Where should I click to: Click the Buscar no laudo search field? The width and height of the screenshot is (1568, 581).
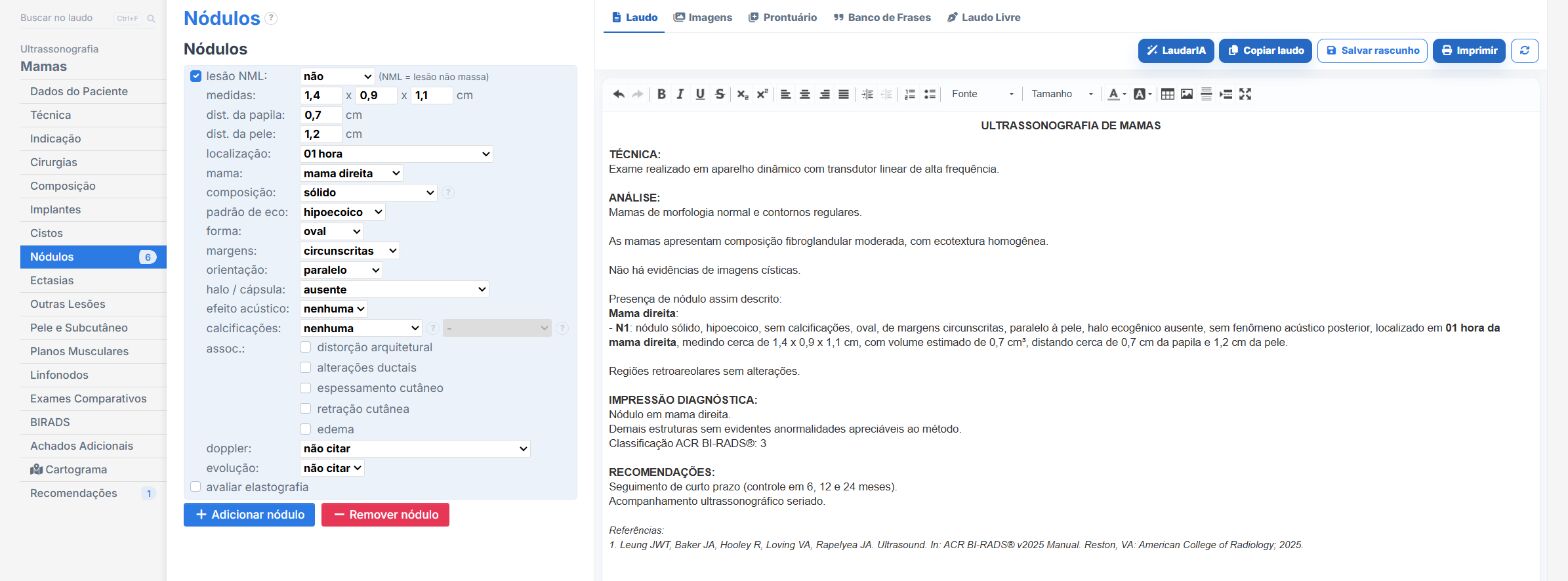[88, 19]
